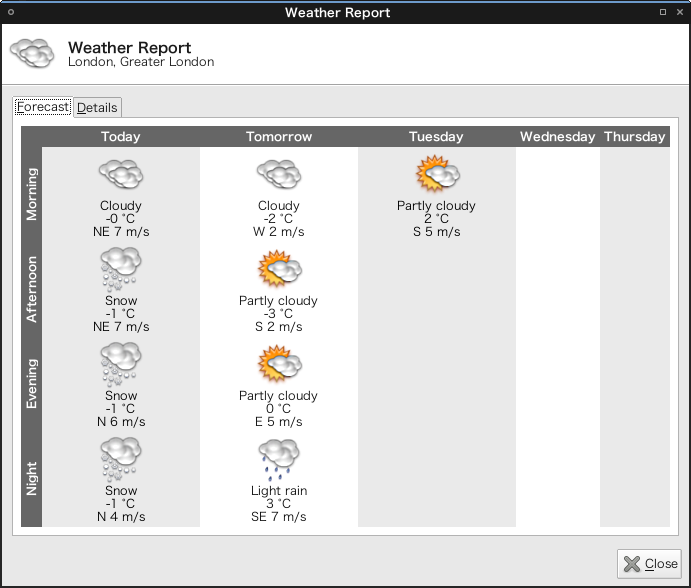Click the Afternoon row label
Screen dimensions: 691x588
coord(32,289)
